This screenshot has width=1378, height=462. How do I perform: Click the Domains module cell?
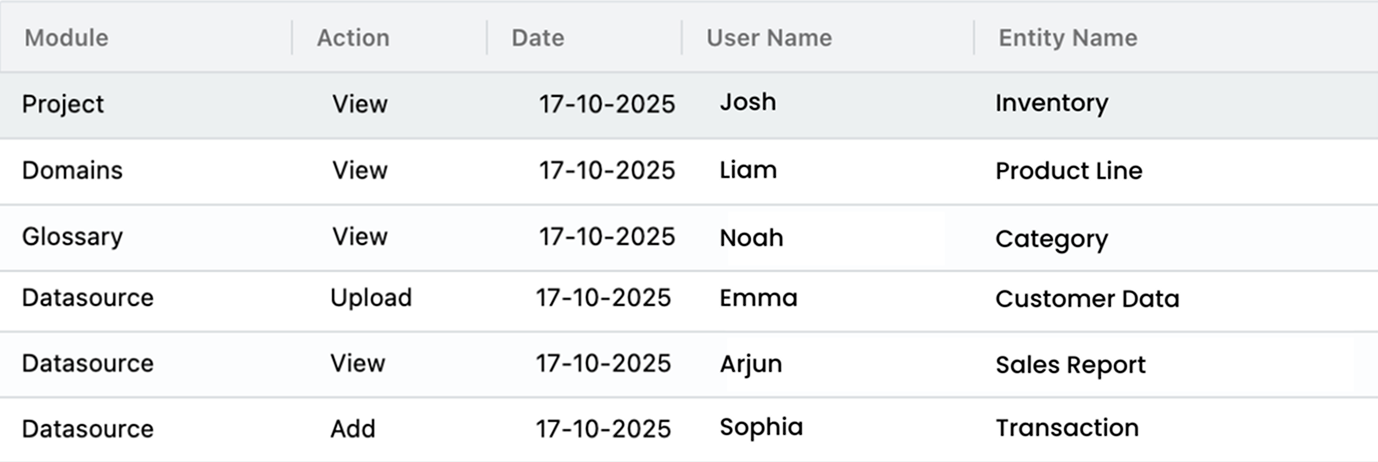(72, 170)
